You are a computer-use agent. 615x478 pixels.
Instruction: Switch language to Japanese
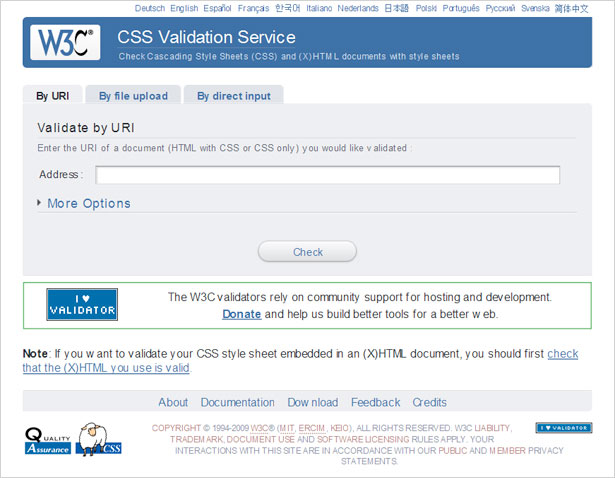tap(397, 8)
